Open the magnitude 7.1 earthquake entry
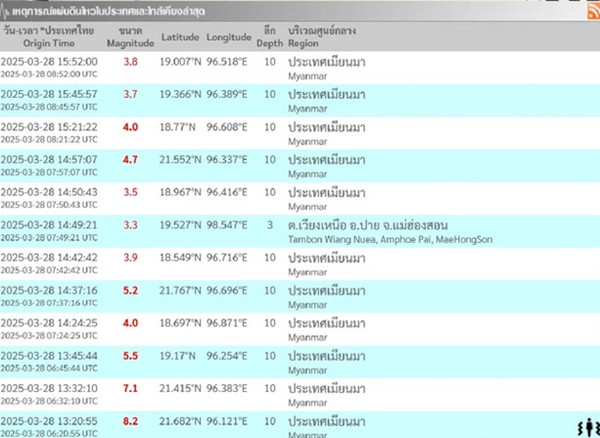The width and height of the screenshot is (600, 438). [130, 388]
